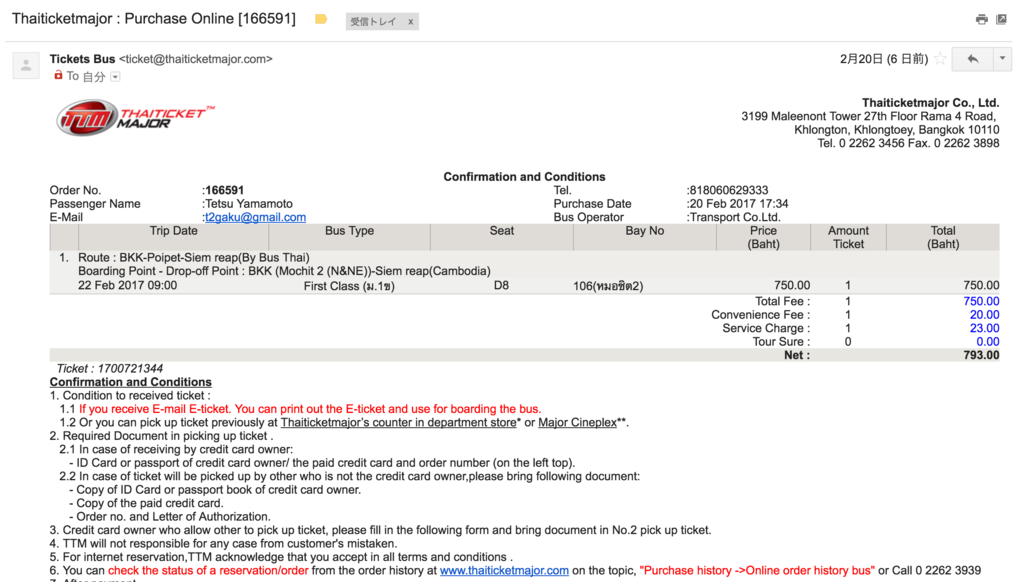The width and height of the screenshot is (1024, 582).
Task: Click the Thaiticket Major logo
Action: (135, 118)
